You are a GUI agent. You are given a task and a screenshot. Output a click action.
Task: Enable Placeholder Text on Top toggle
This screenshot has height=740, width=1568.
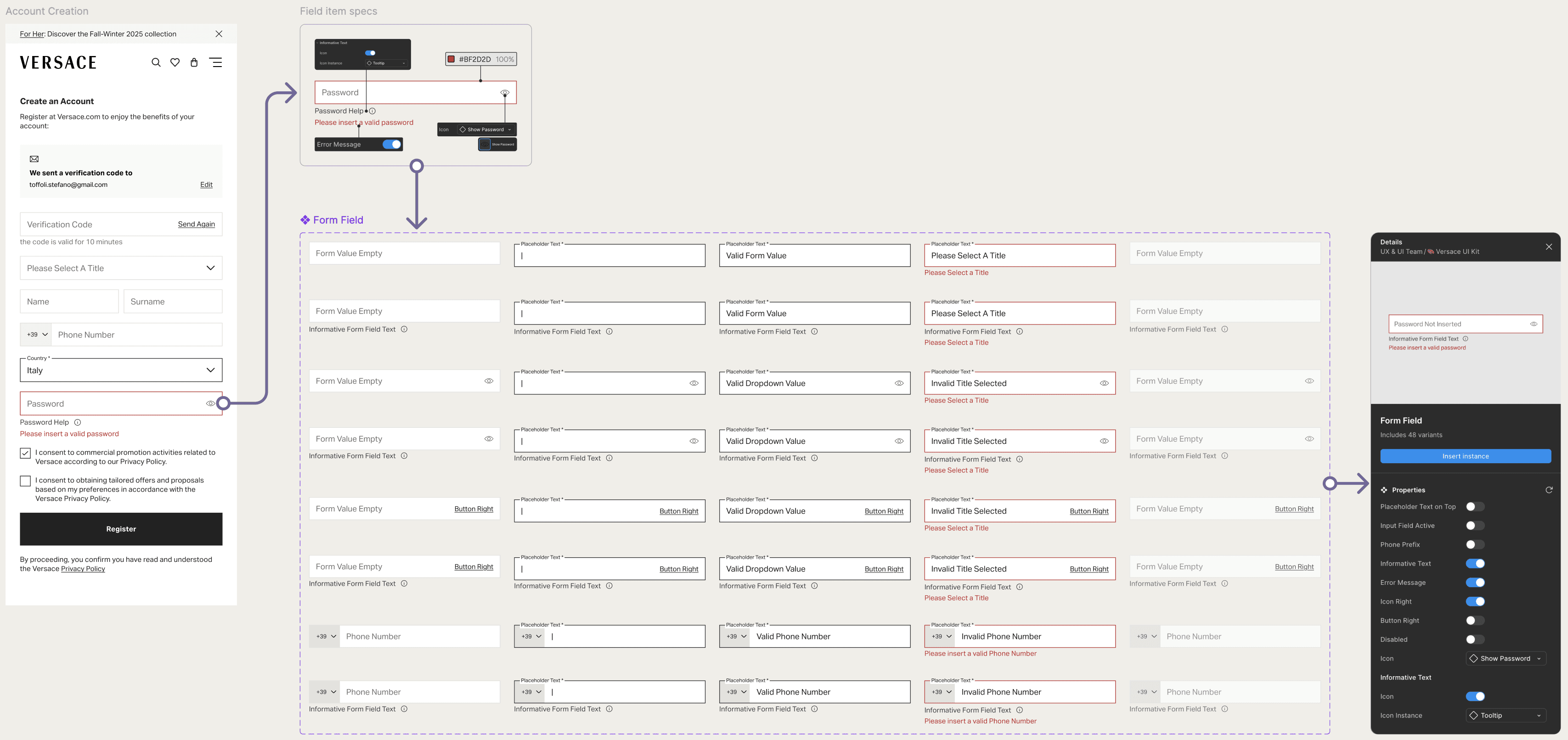point(1475,506)
